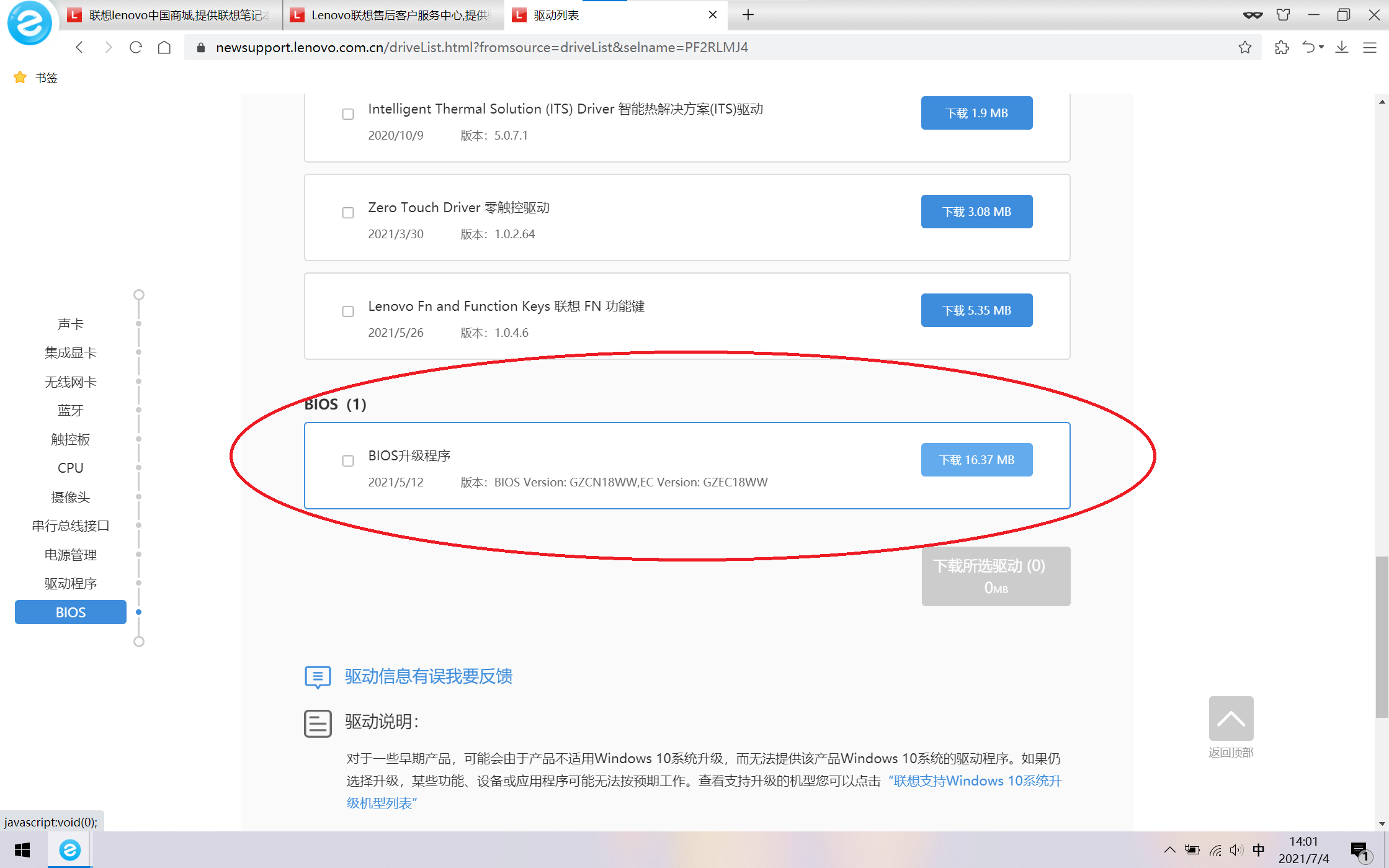Click the 返回顶部 up-arrow button
1389x868 pixels.
[1231, 718]
